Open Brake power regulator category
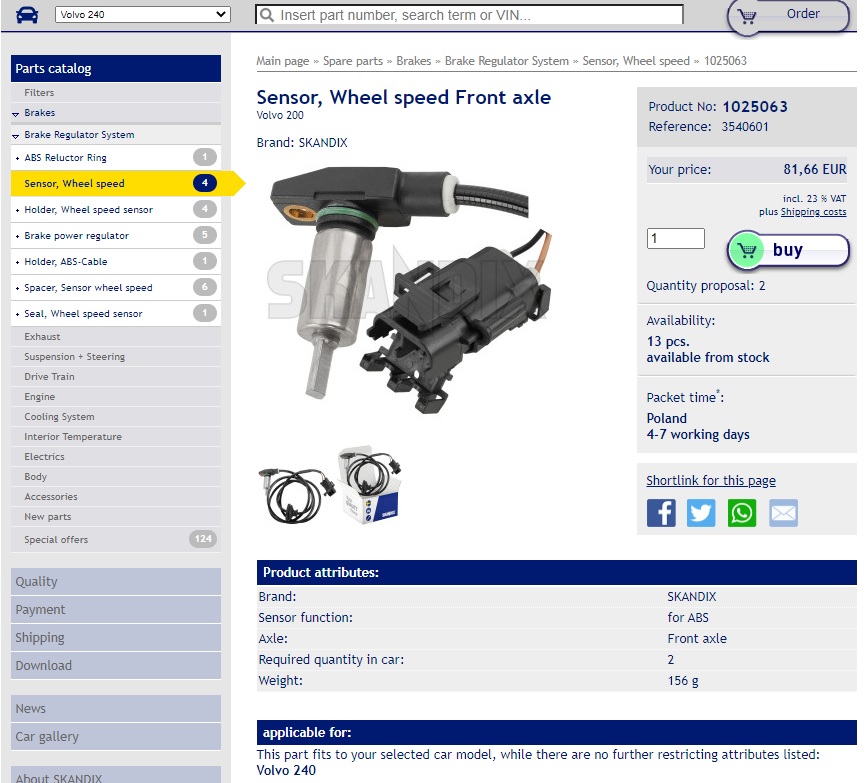This screenshot has width=867, height=783. click(77, 236)
